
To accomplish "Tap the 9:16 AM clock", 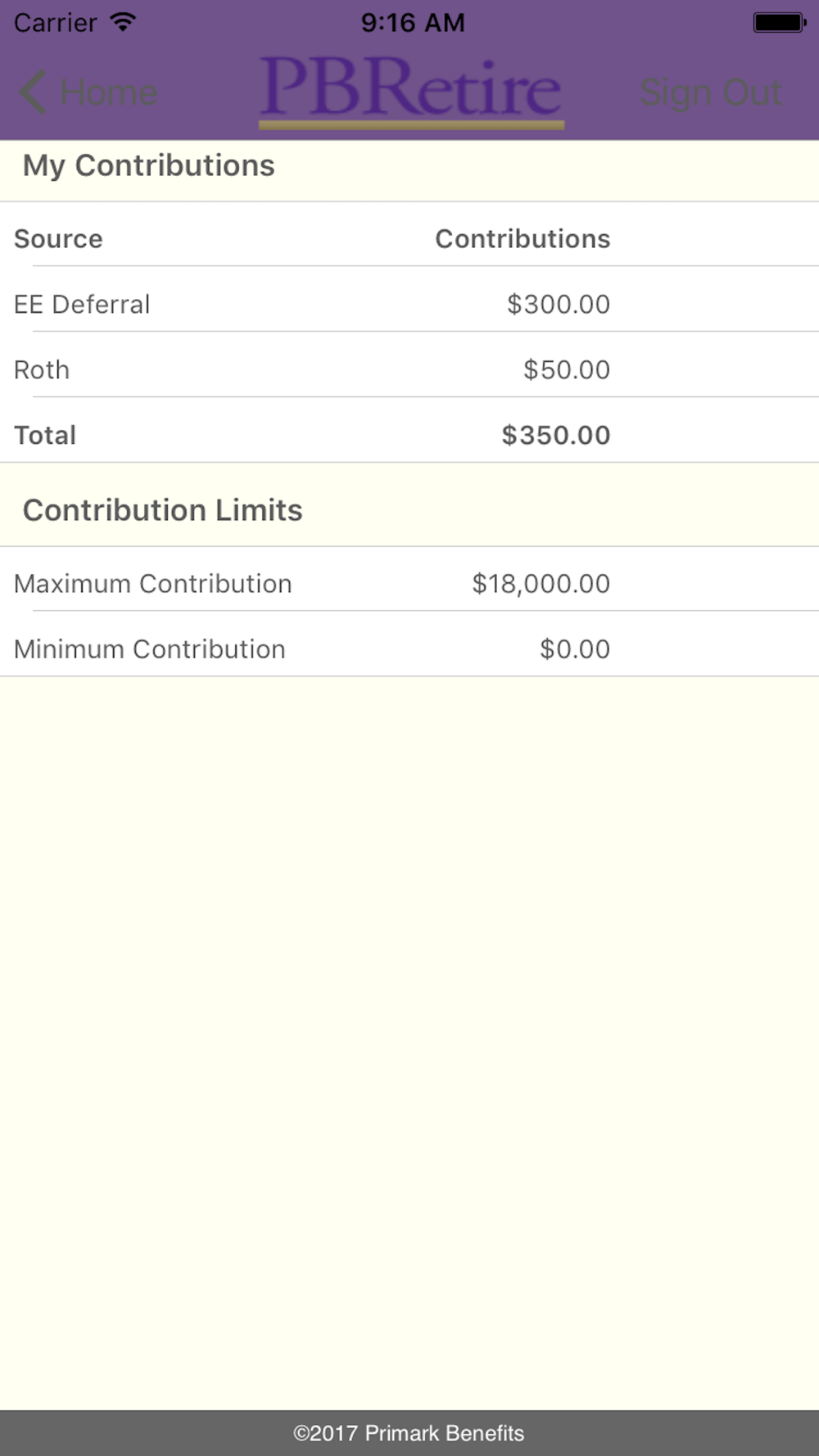I will coord(413,22).
